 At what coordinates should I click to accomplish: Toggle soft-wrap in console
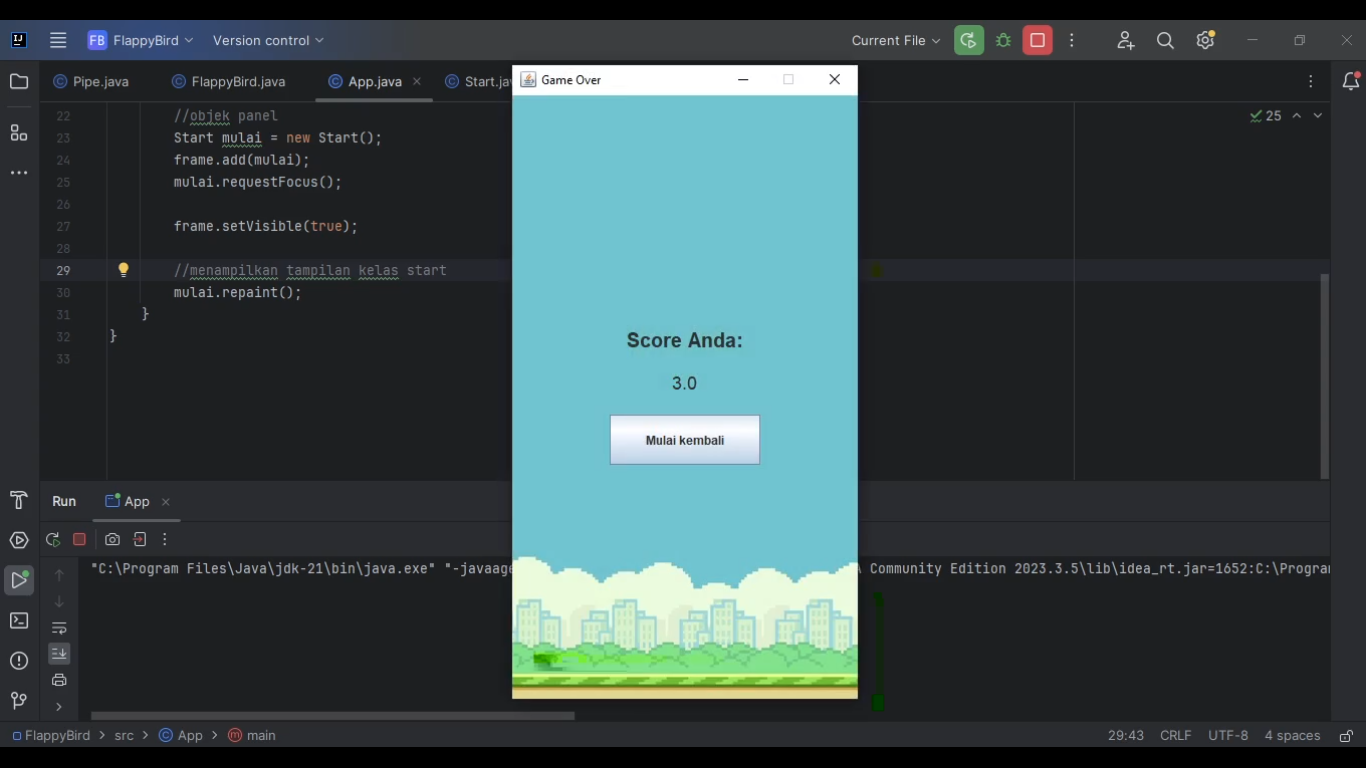click(x=59, y=628)
